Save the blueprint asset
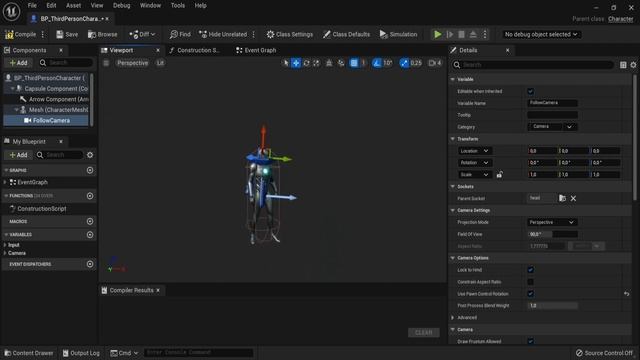The width and height of the screenshot is (640, 360). point(67,35)
